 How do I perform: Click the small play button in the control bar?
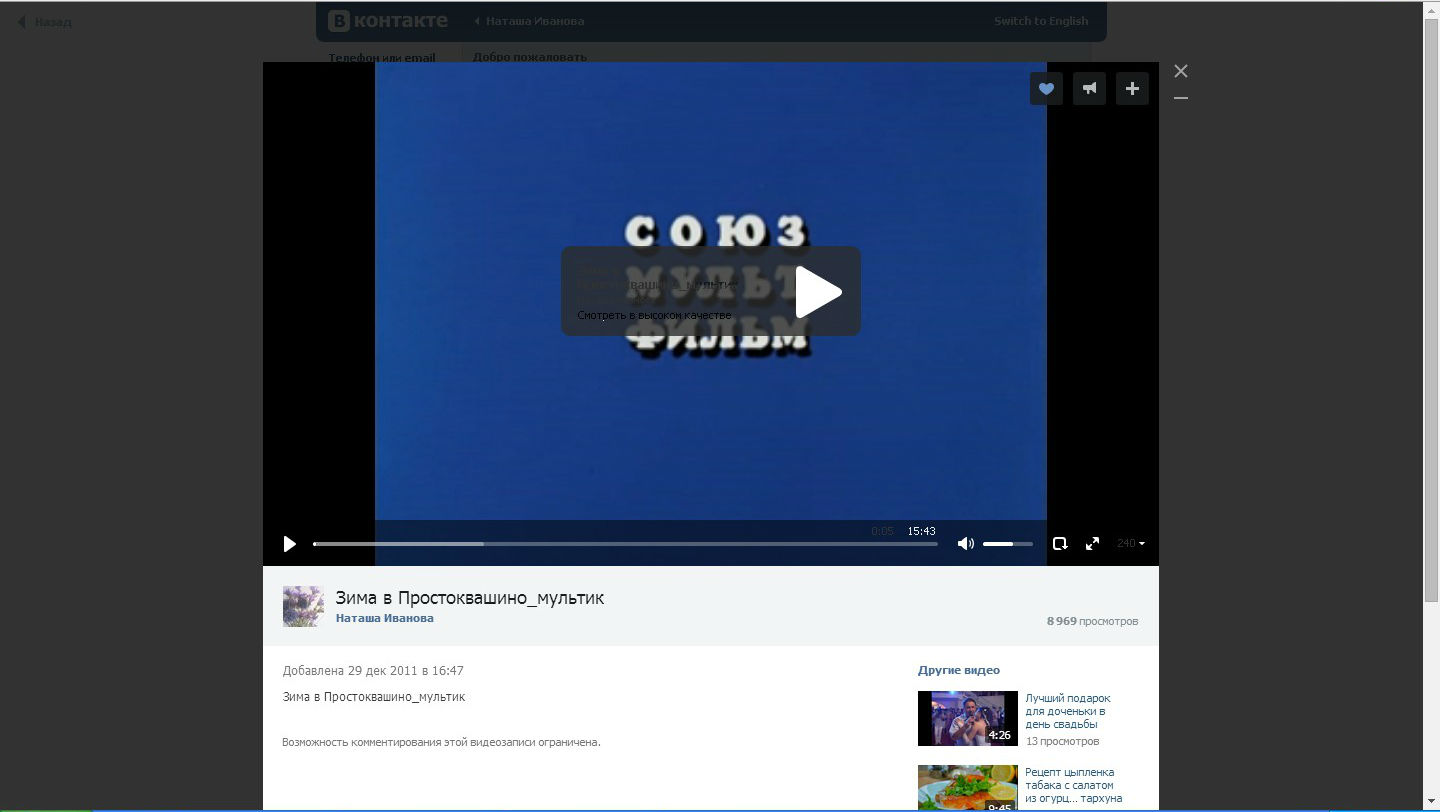(289, 544)
